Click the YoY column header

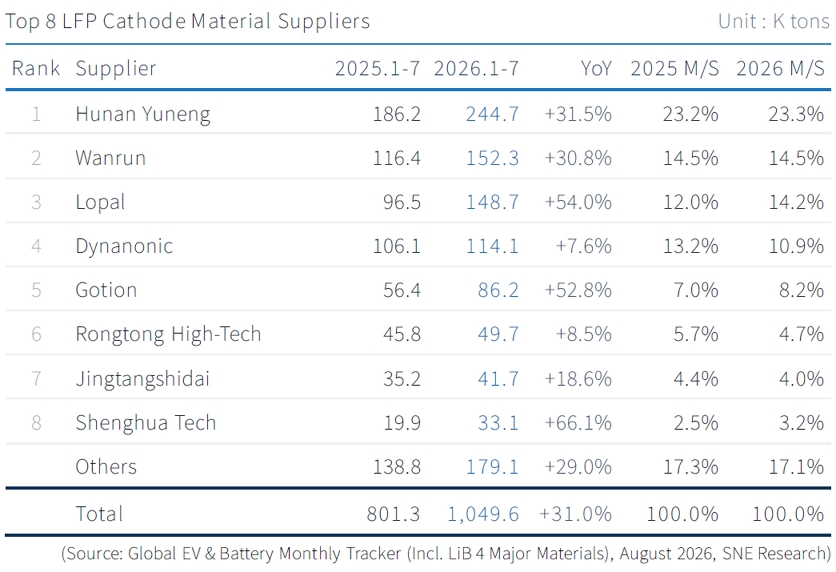pos(596,68)
